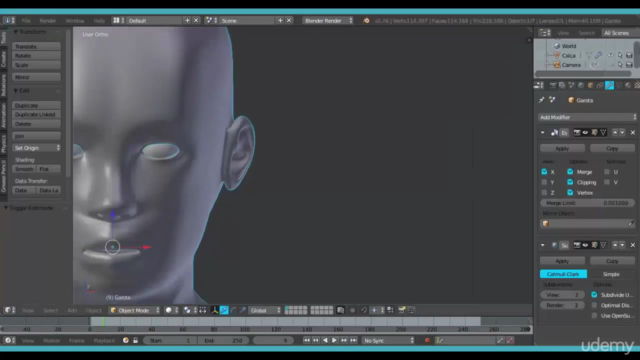Open the Render menu
640x360 pixels.
pos(48,20)
